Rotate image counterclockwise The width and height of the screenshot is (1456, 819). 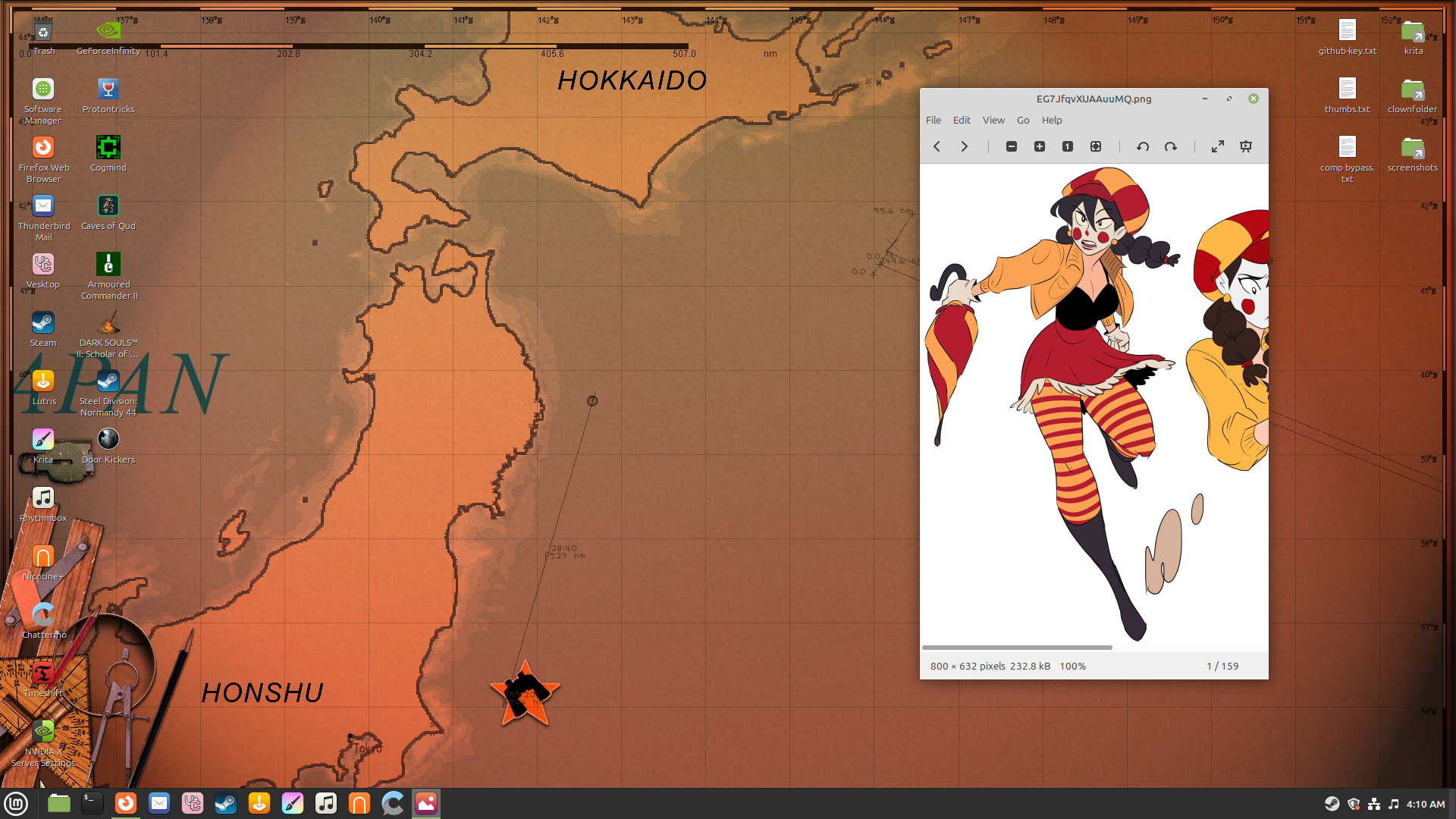coord(1143,146)
